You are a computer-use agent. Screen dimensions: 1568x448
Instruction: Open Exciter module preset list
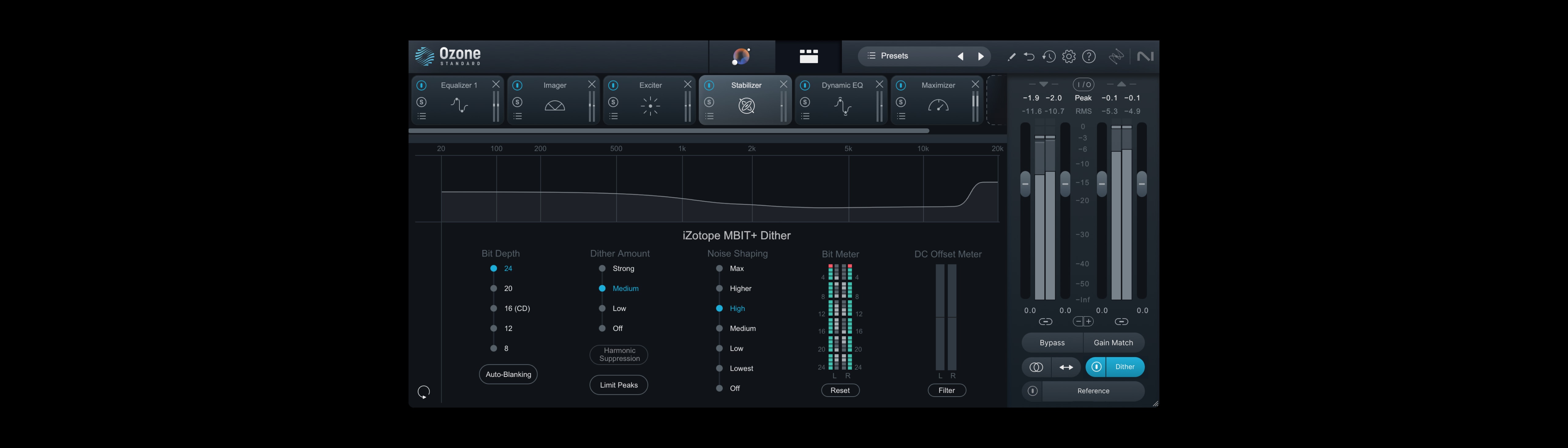coord(613,116)
